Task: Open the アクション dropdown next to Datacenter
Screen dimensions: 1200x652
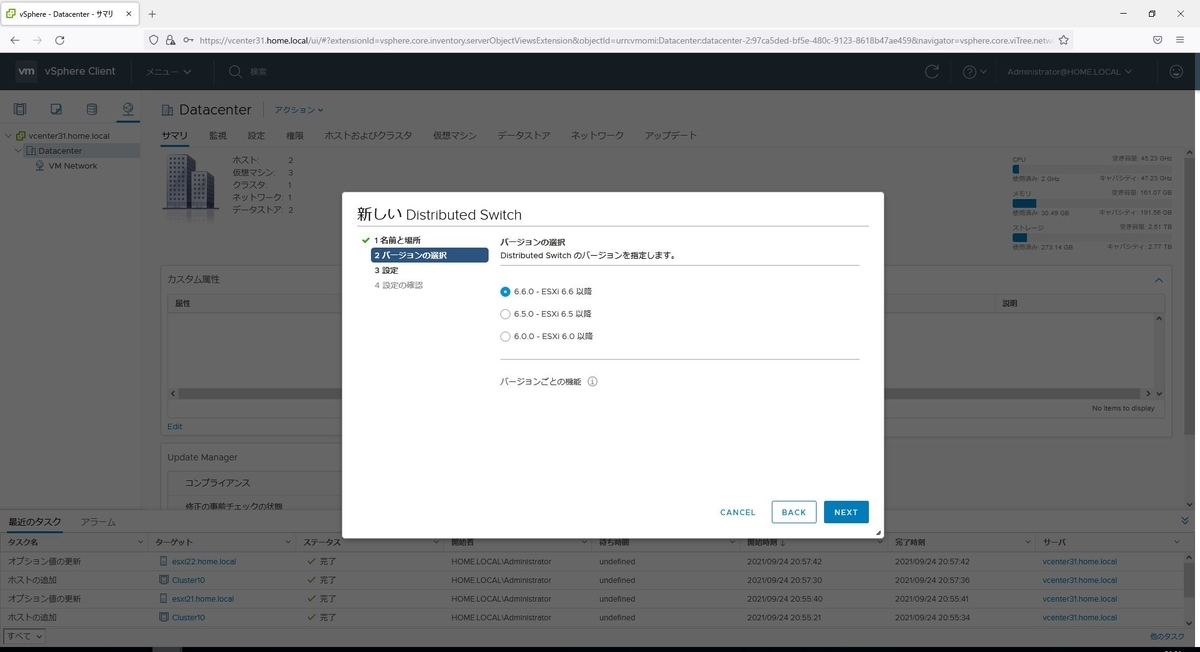Action: tap(299, 110)
